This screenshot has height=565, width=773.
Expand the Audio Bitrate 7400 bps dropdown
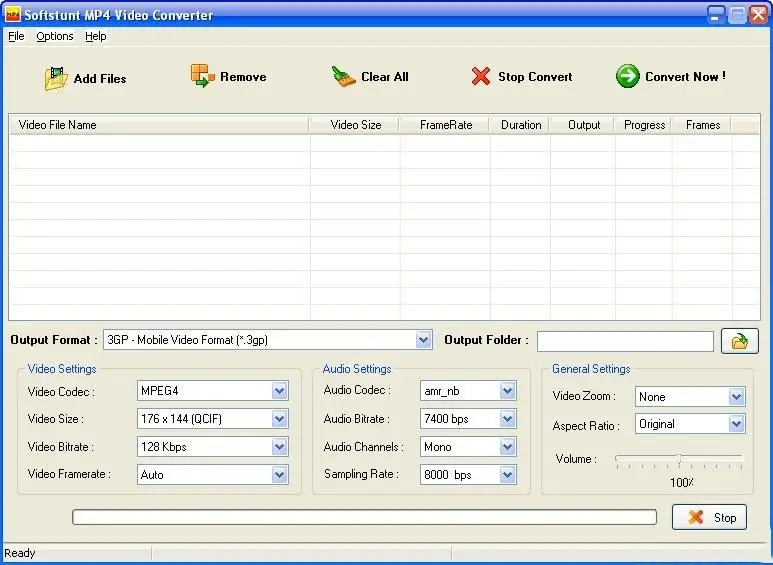(x=508, y=419)
